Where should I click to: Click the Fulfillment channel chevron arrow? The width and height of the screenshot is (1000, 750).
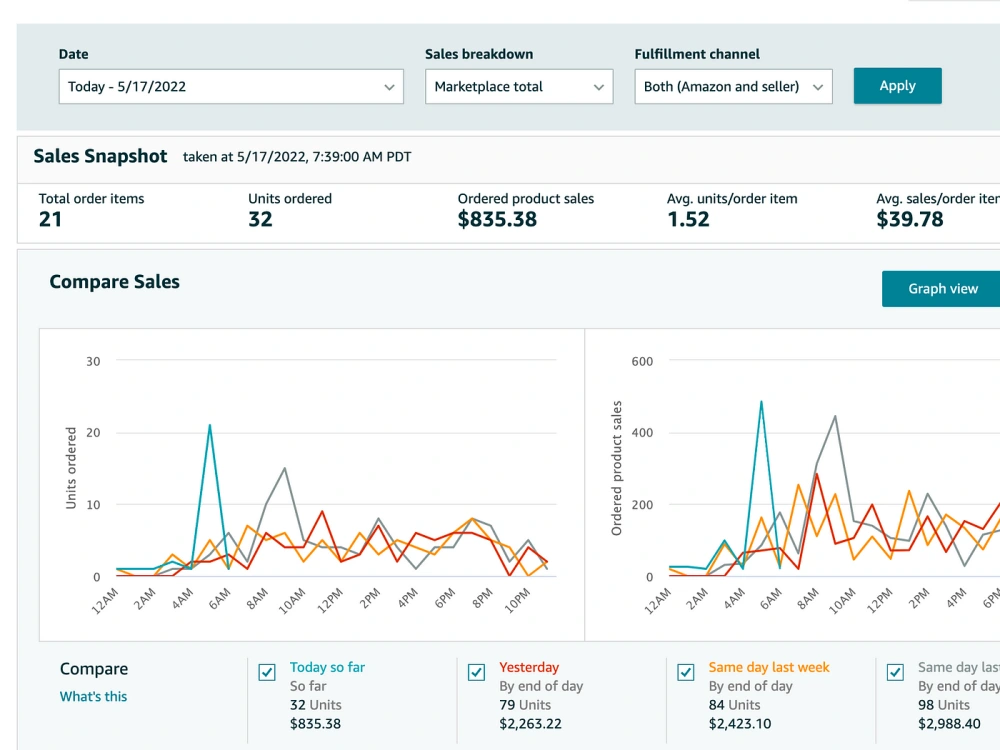[x=818, y=87]
